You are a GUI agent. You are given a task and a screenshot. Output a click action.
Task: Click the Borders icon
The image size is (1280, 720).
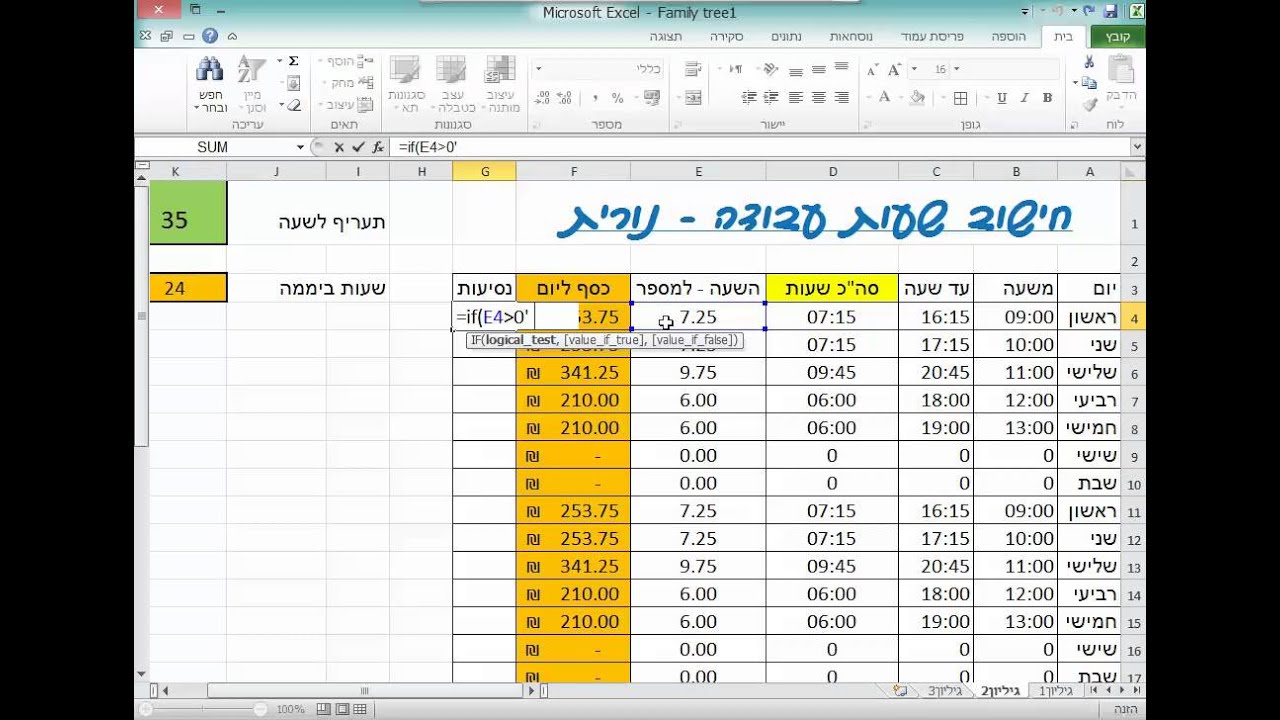click(960, 98)
